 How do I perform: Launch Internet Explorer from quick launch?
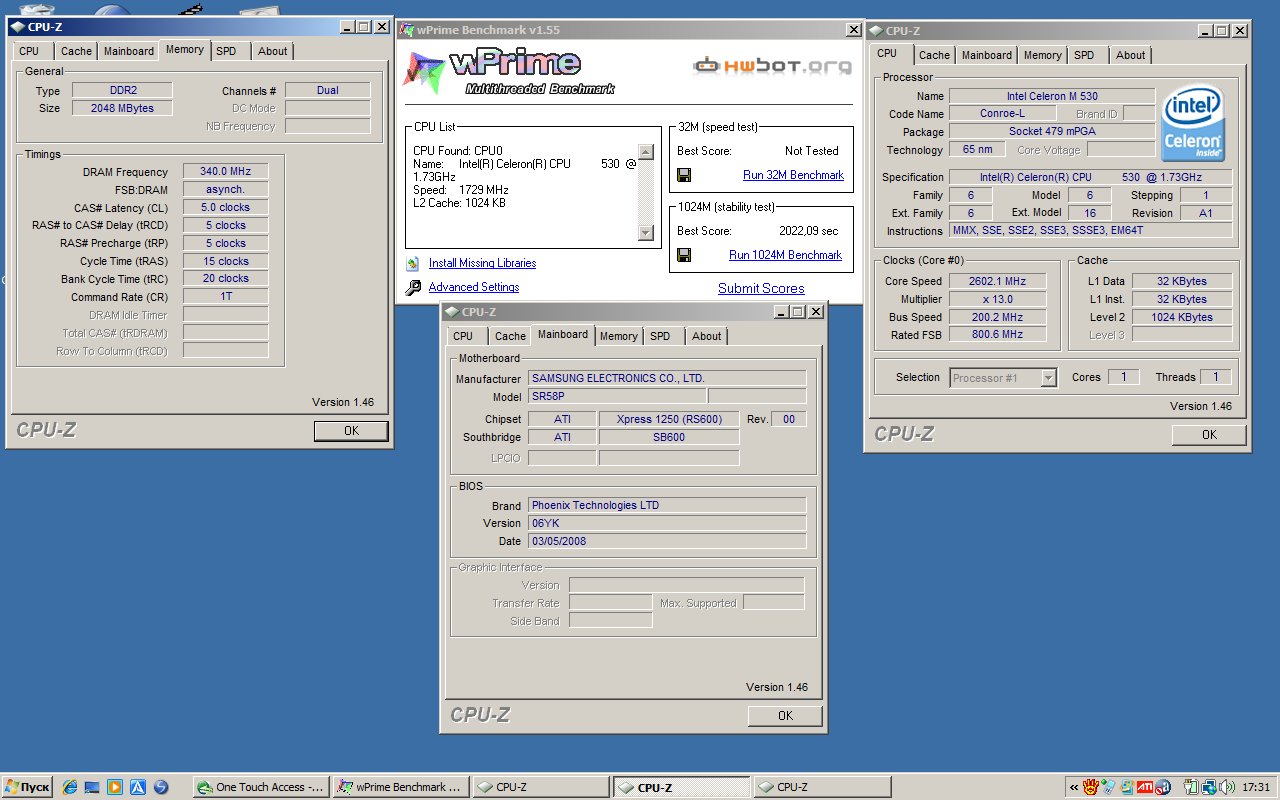70,787
